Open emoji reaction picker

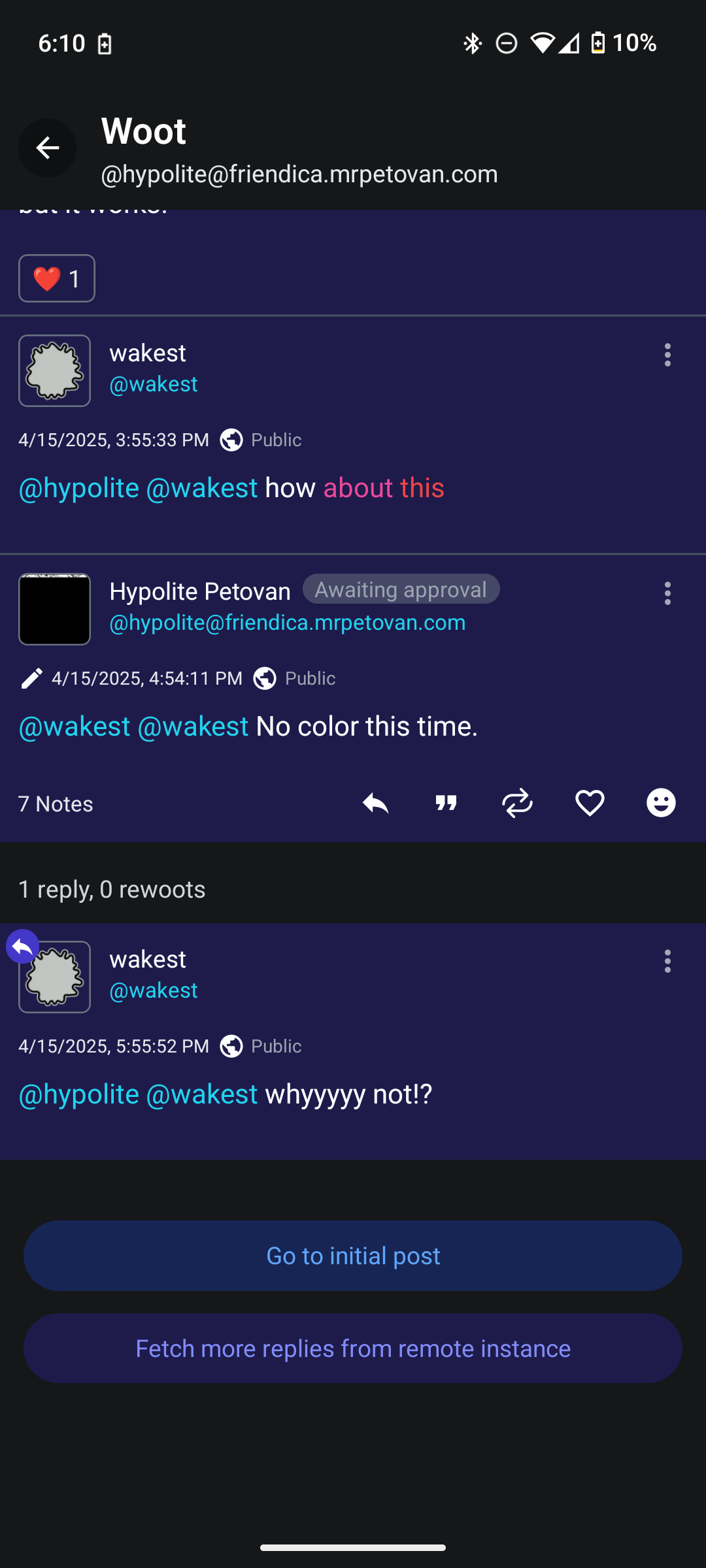click(661, 803)
